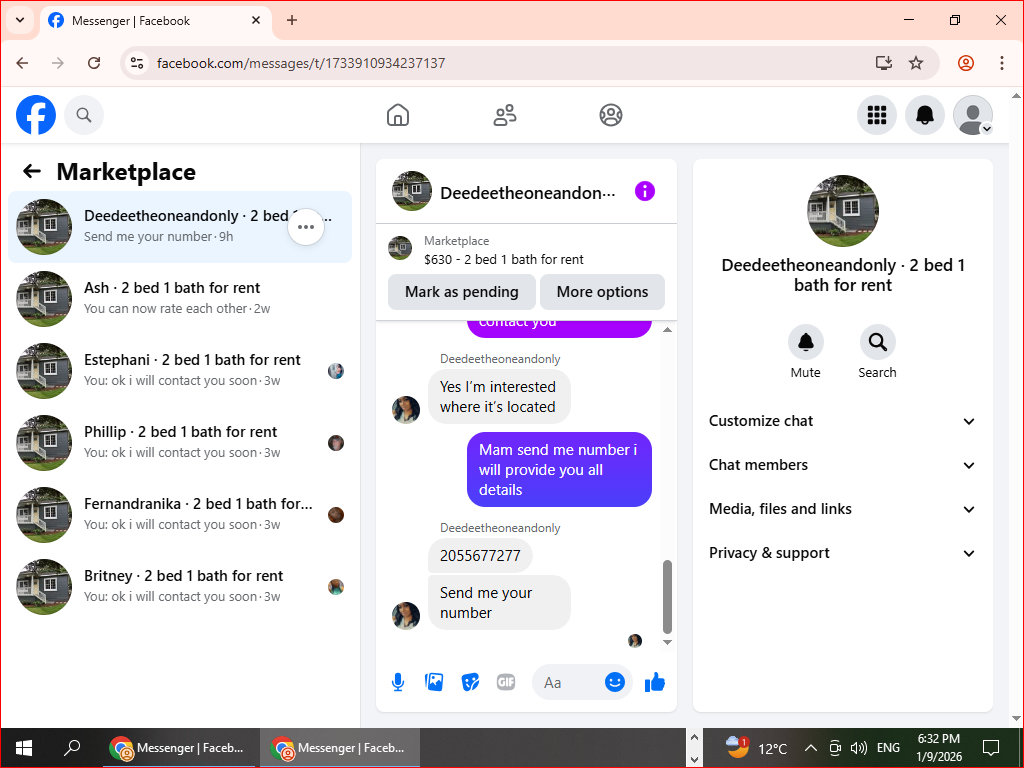Open the three-dot options for Deedeetheoneandonly chat

tap(306, 227)
